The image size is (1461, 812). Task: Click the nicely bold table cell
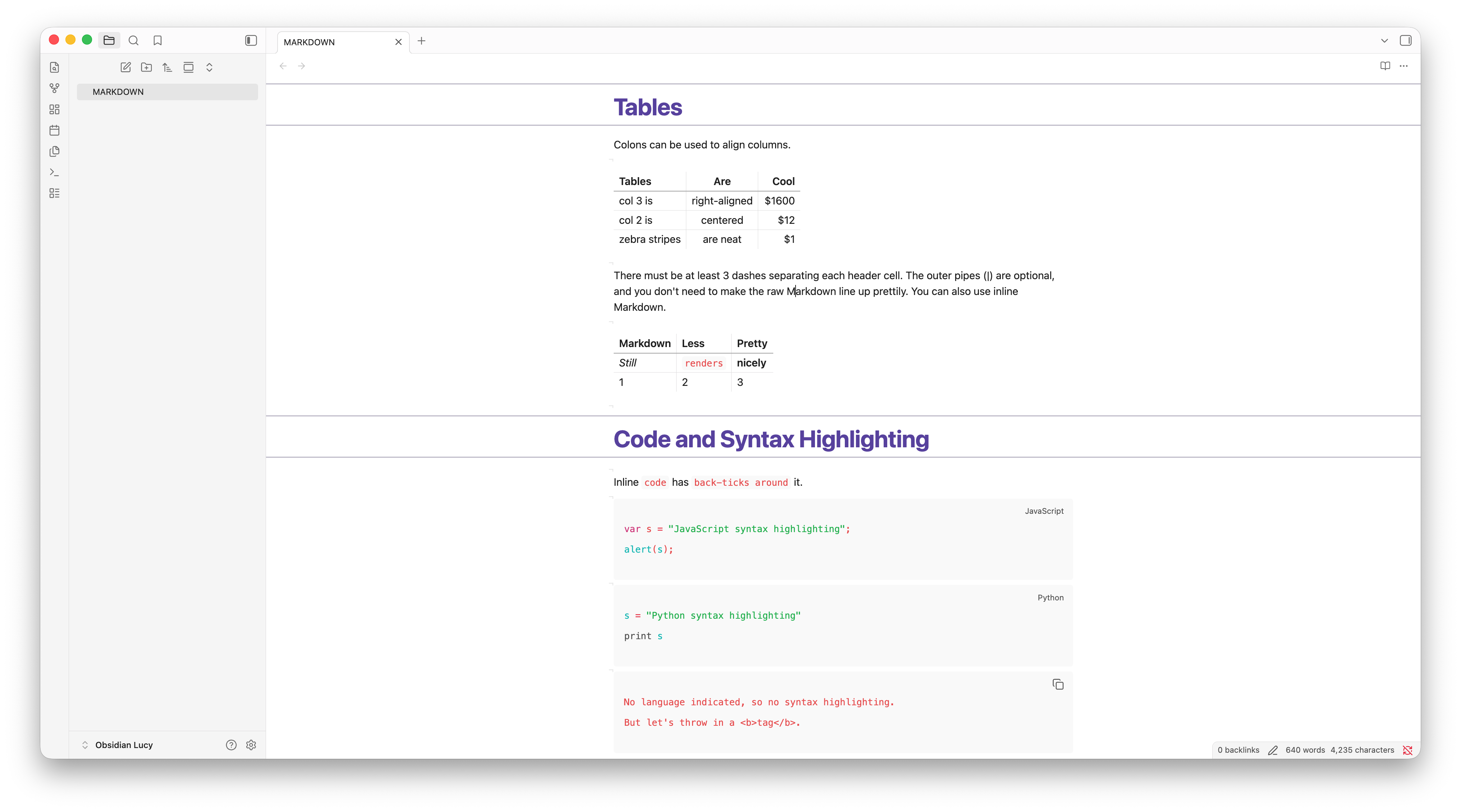(751, 363)
